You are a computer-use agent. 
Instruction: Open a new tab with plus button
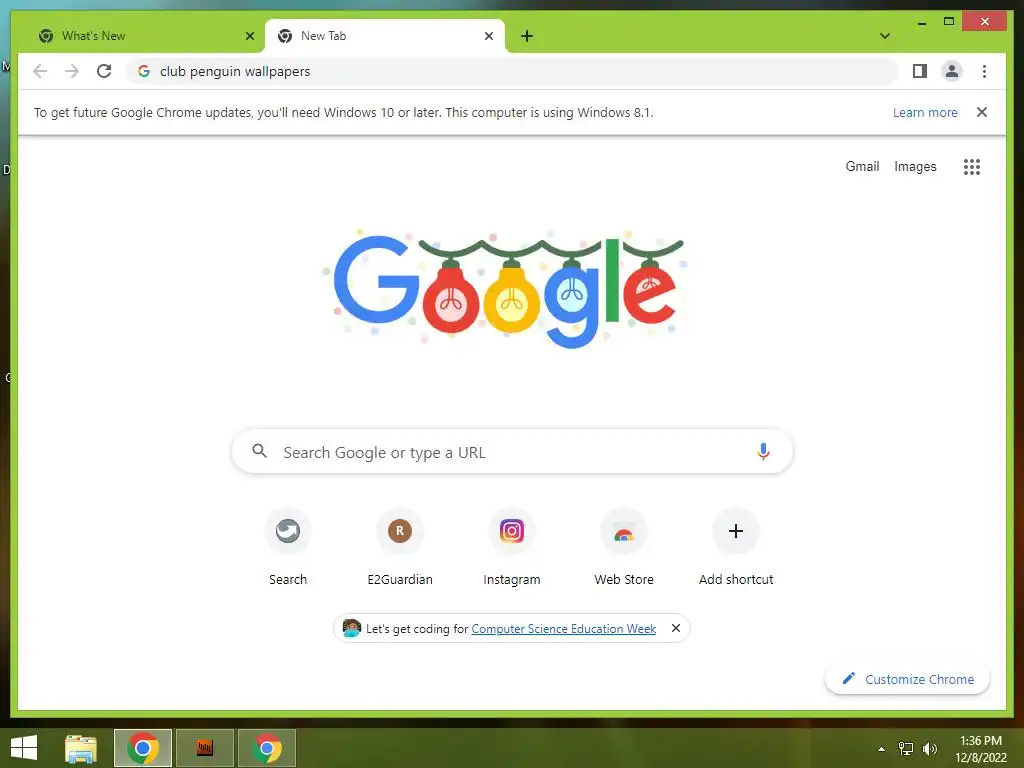[x=527, y=36]
